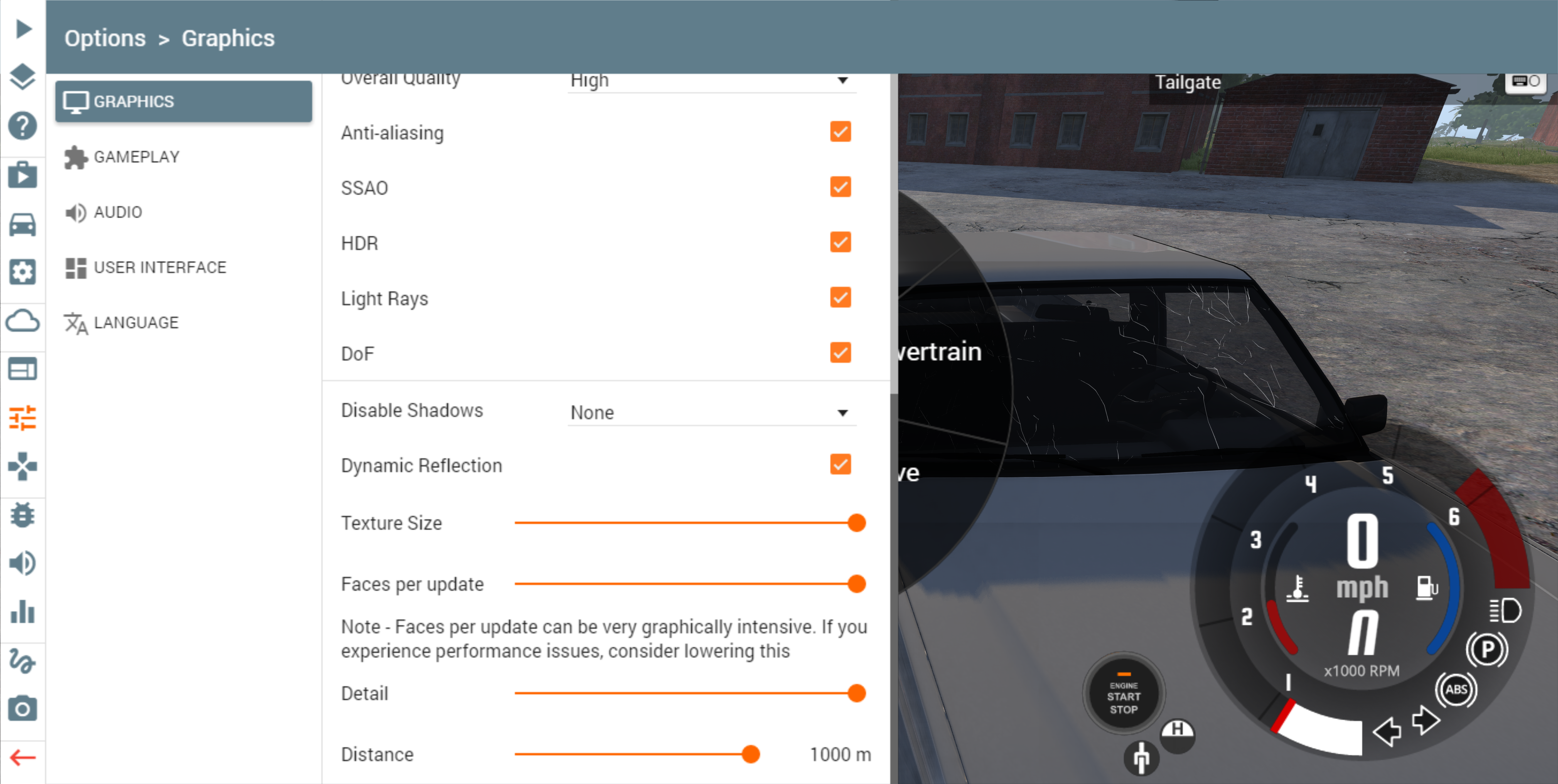The width and height of the screenshot is (1558, 784).
Task: Click the left turn signal arrow
Action: 1387,731
